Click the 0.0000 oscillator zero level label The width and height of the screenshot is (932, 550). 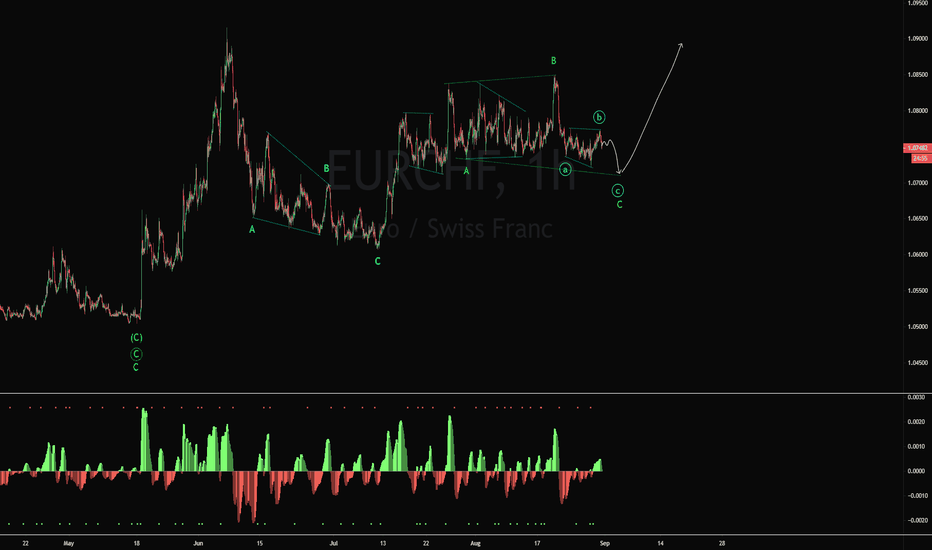coord(917,471)
